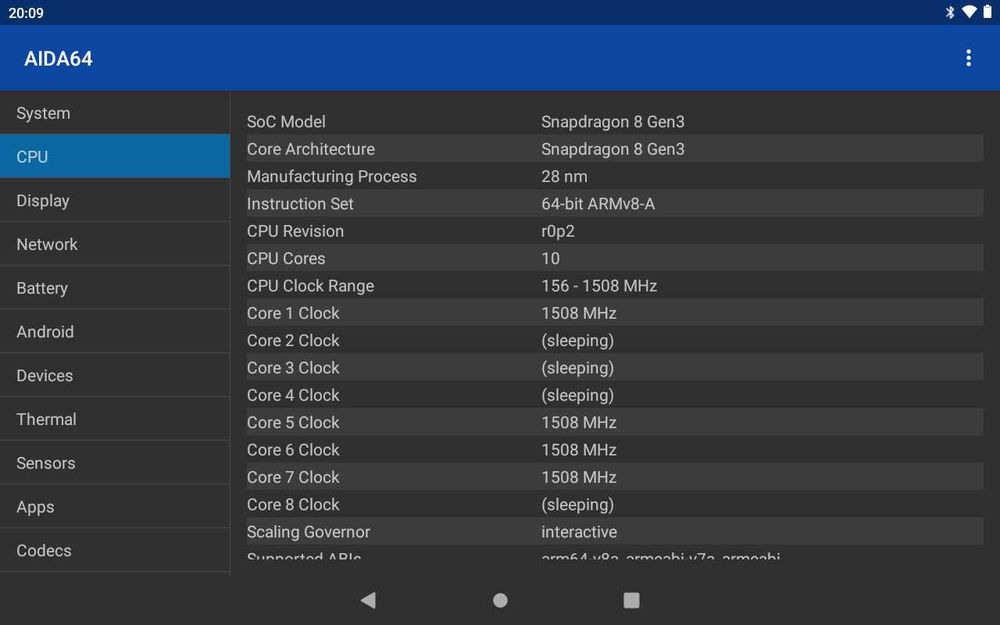This screenshot has width=1000, height=625.
Task: Open the Apps section
Action: click(115, 506)
